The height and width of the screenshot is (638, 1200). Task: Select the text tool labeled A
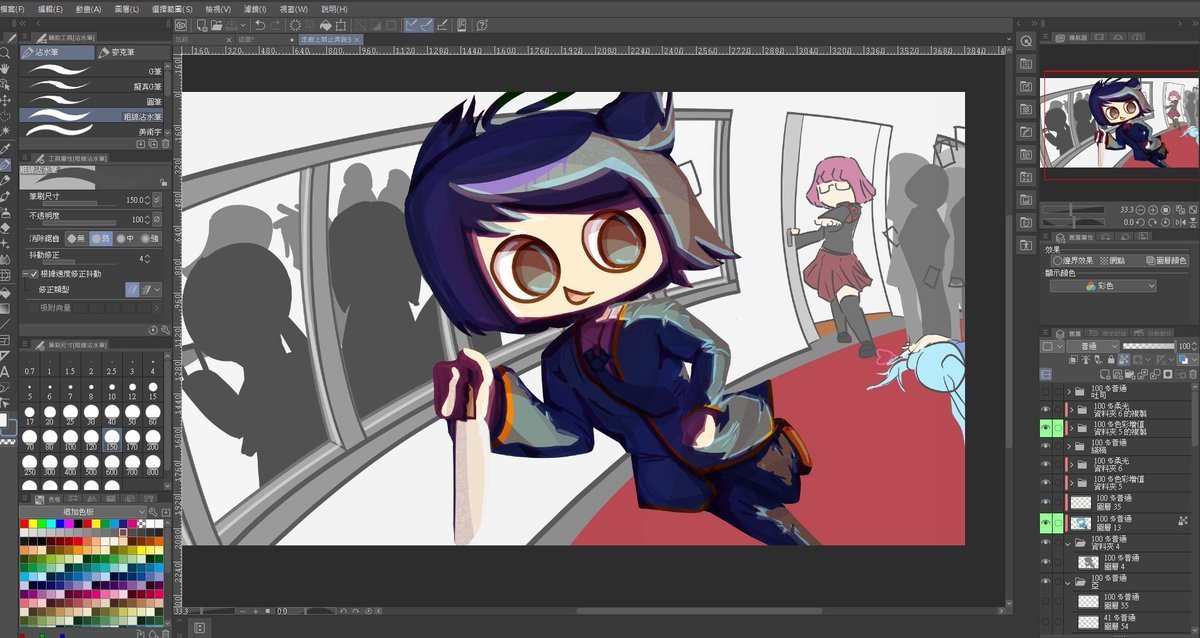tap(6, 371)
